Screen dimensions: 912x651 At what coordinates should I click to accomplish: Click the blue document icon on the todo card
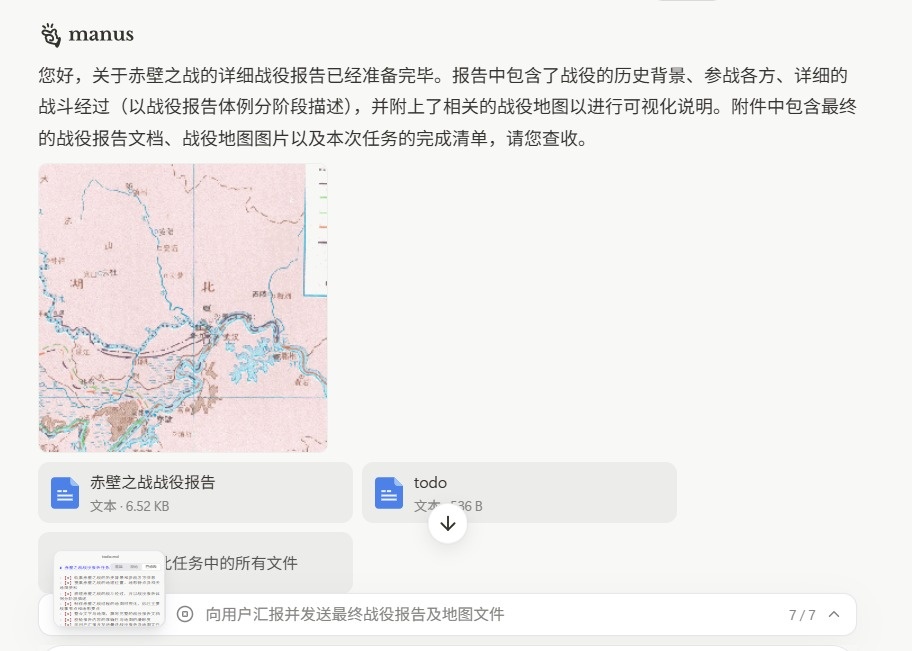(x=389, y=492)
